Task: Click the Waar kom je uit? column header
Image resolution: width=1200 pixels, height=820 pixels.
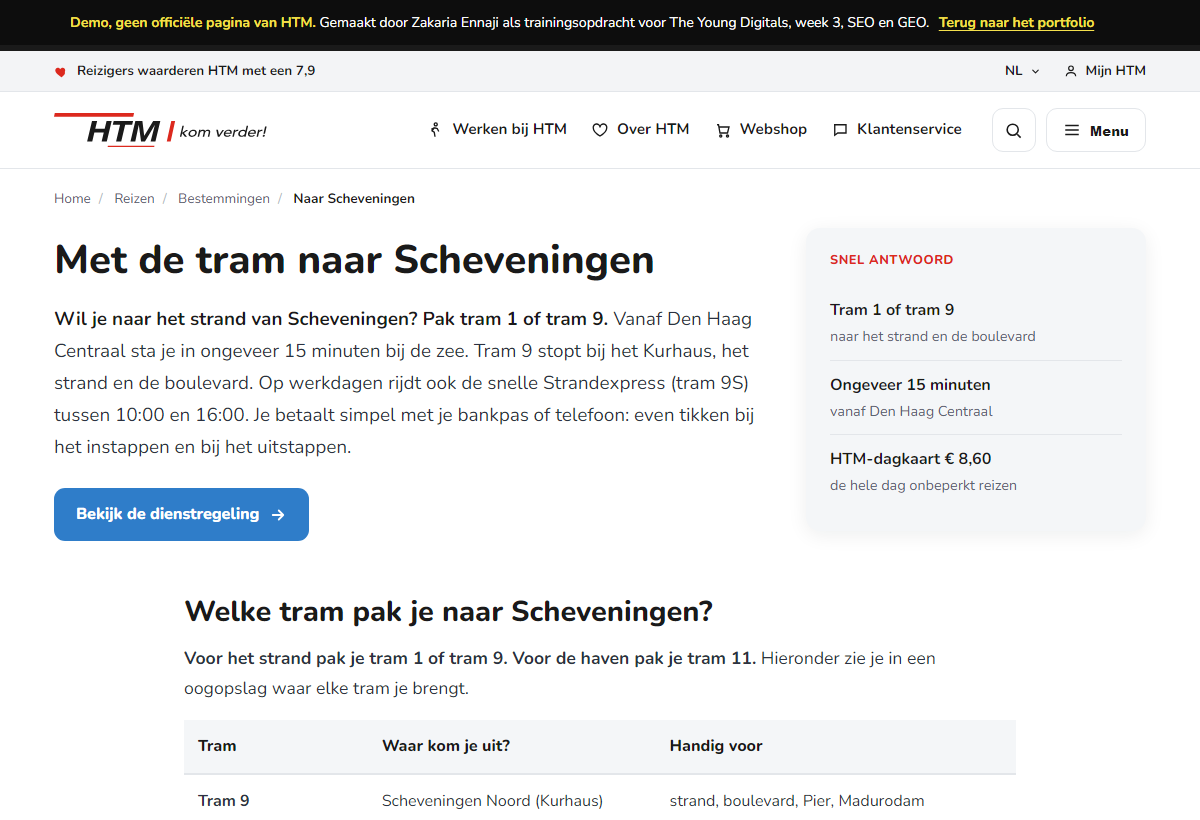Action: click(446, 746)
